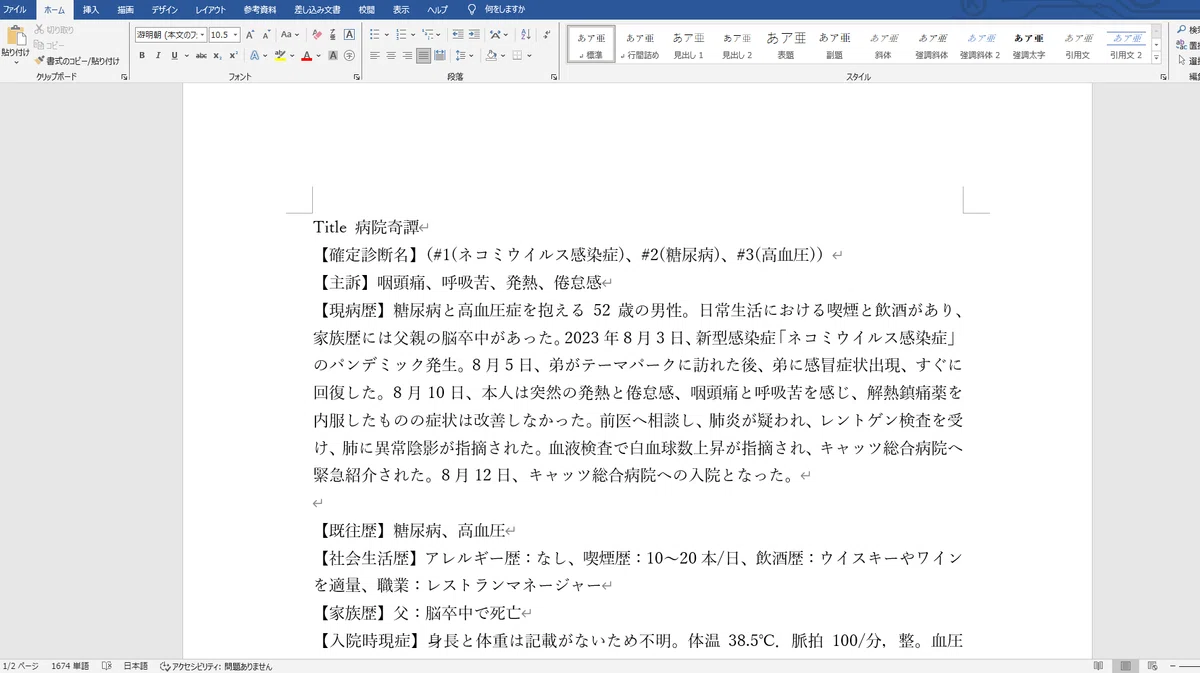Click the accessibility status (アクセシビリティ) in status bar

click(x=216, y=666)
